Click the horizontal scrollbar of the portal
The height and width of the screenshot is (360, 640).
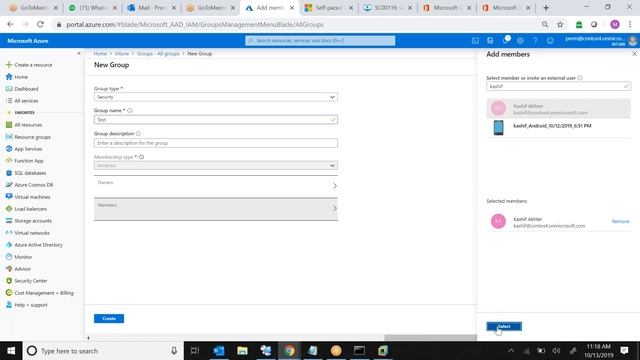pyautogui.click(x=430, y=338)
